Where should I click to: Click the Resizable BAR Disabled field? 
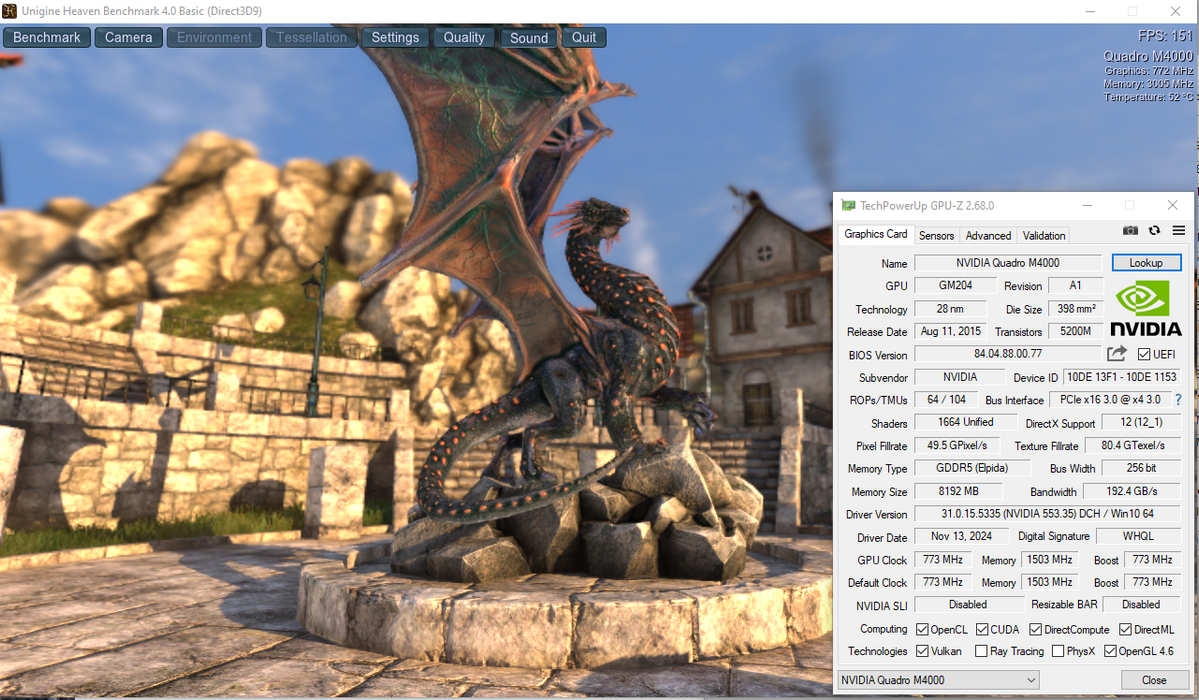[1141, 604]
